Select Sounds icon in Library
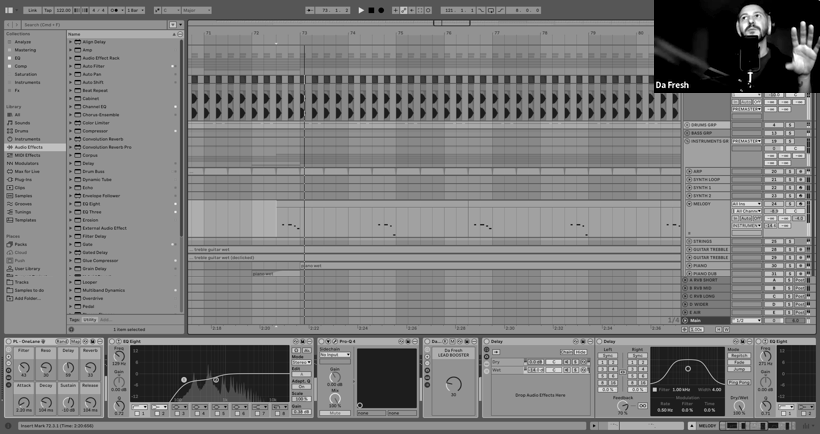The image size is (820, 434). 22,123
